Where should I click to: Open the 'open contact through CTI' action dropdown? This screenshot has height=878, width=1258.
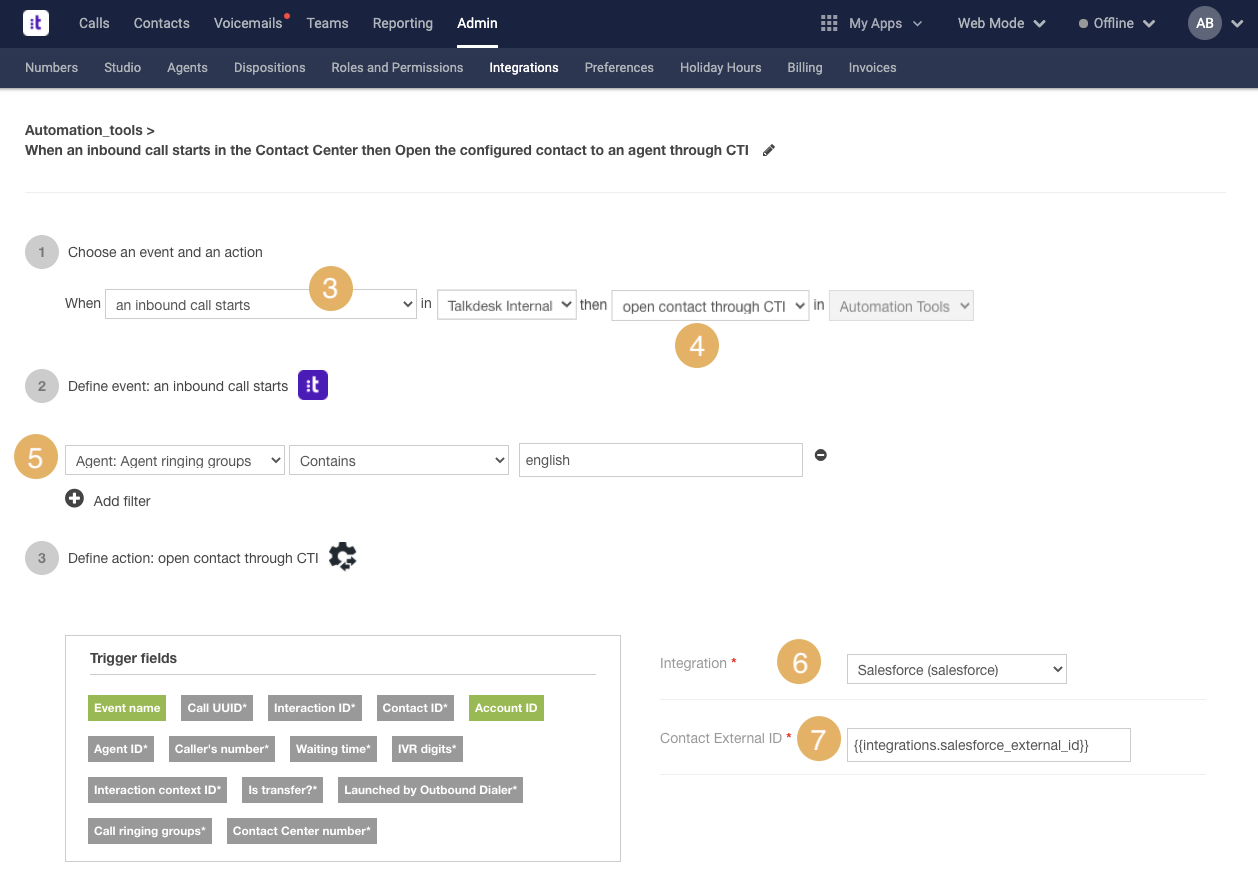pos(710,306)
